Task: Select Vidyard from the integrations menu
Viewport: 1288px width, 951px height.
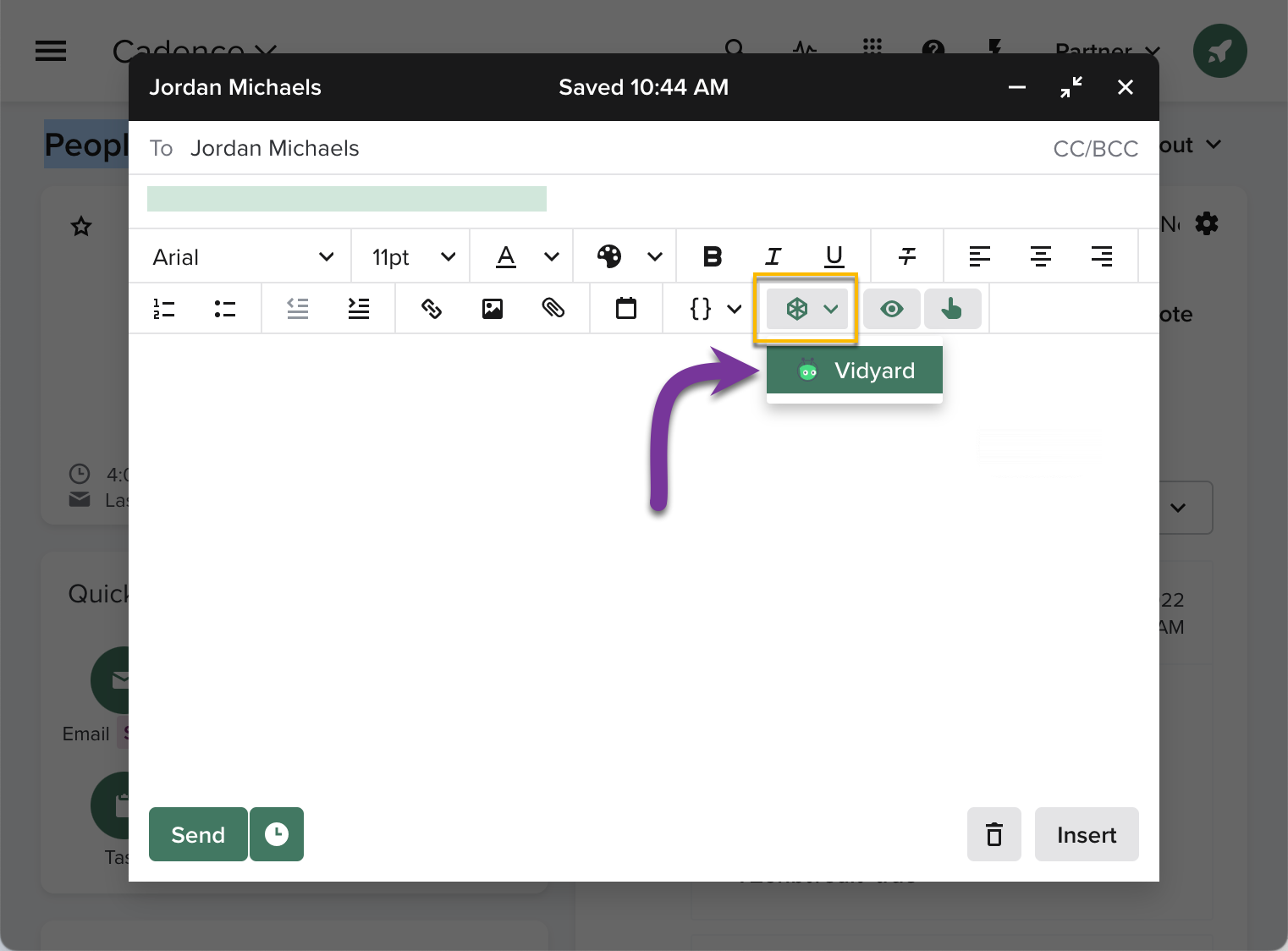Action: (854, 370)
